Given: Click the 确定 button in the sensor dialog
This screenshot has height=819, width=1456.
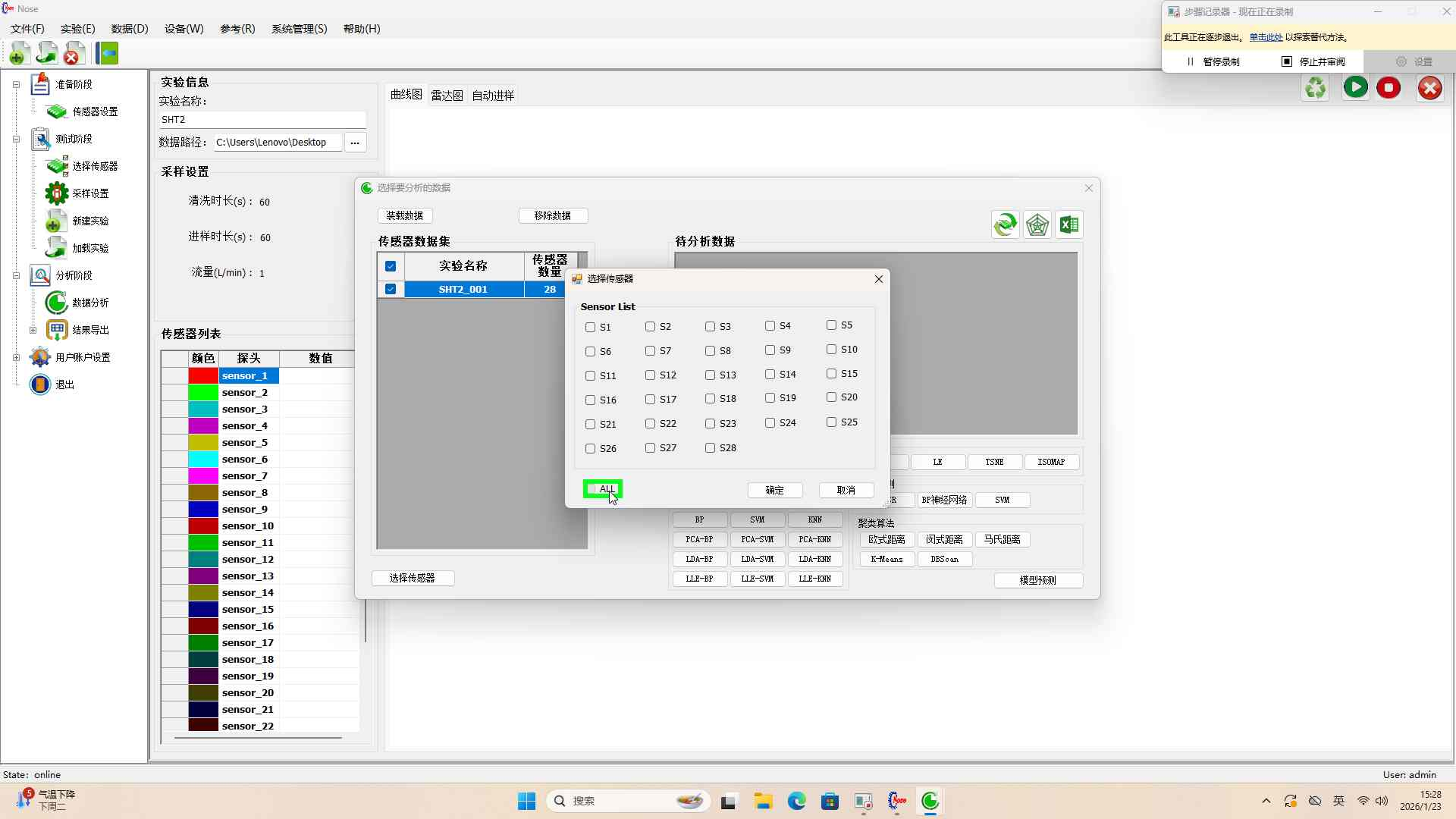Looking at the screenshot, I should pyautogui.click(x=774, y=491).
